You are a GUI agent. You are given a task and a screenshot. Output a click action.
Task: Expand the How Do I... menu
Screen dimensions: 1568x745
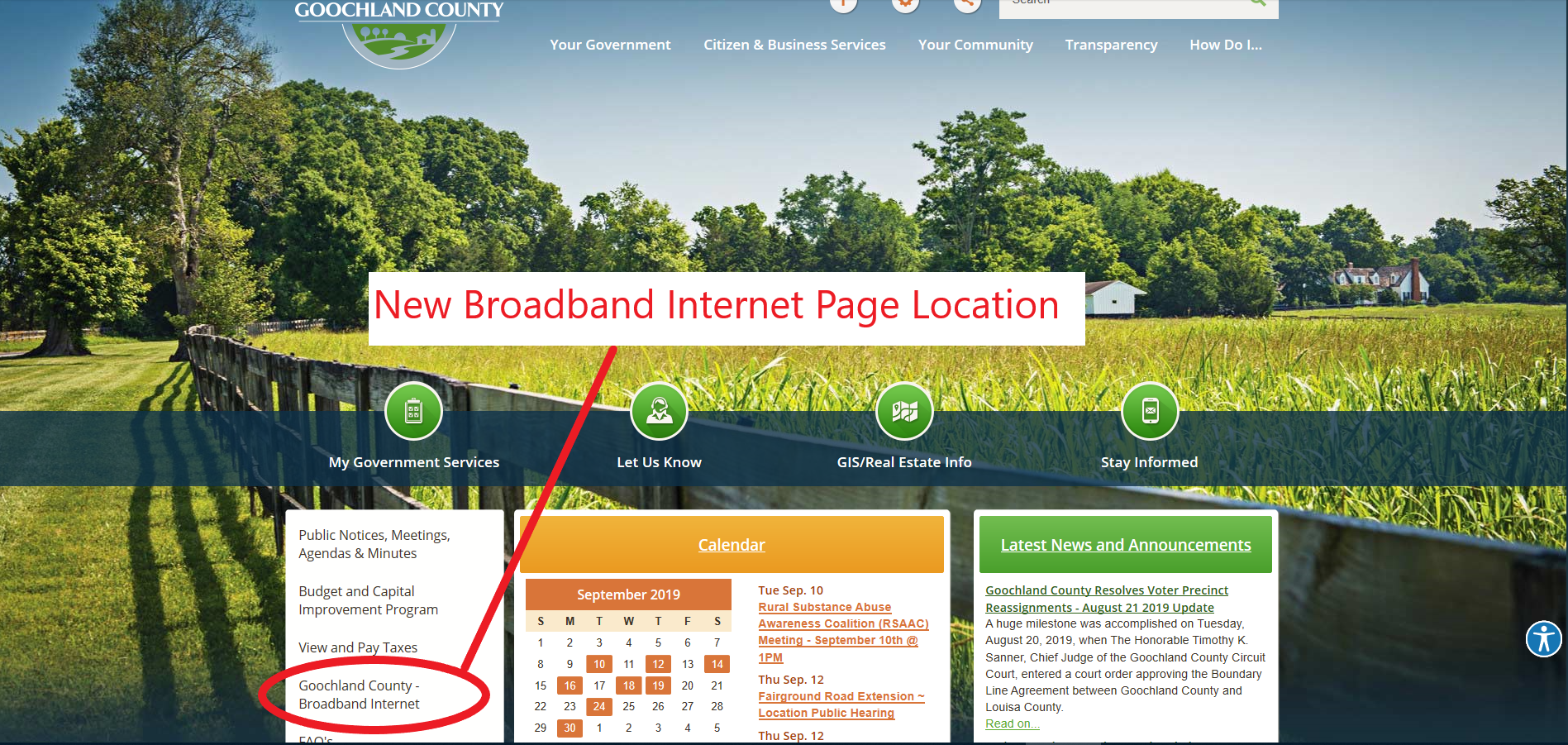1226,45
